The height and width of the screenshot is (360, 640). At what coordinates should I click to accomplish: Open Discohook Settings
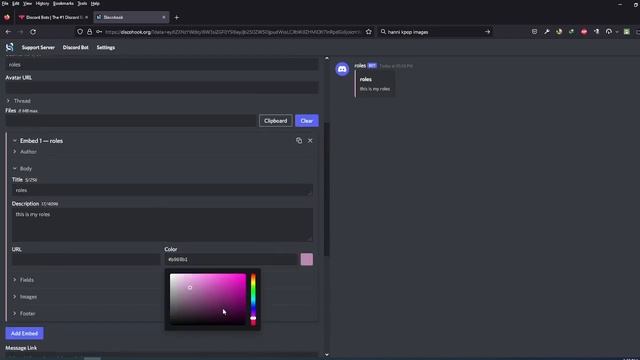(x=106, y=47)
